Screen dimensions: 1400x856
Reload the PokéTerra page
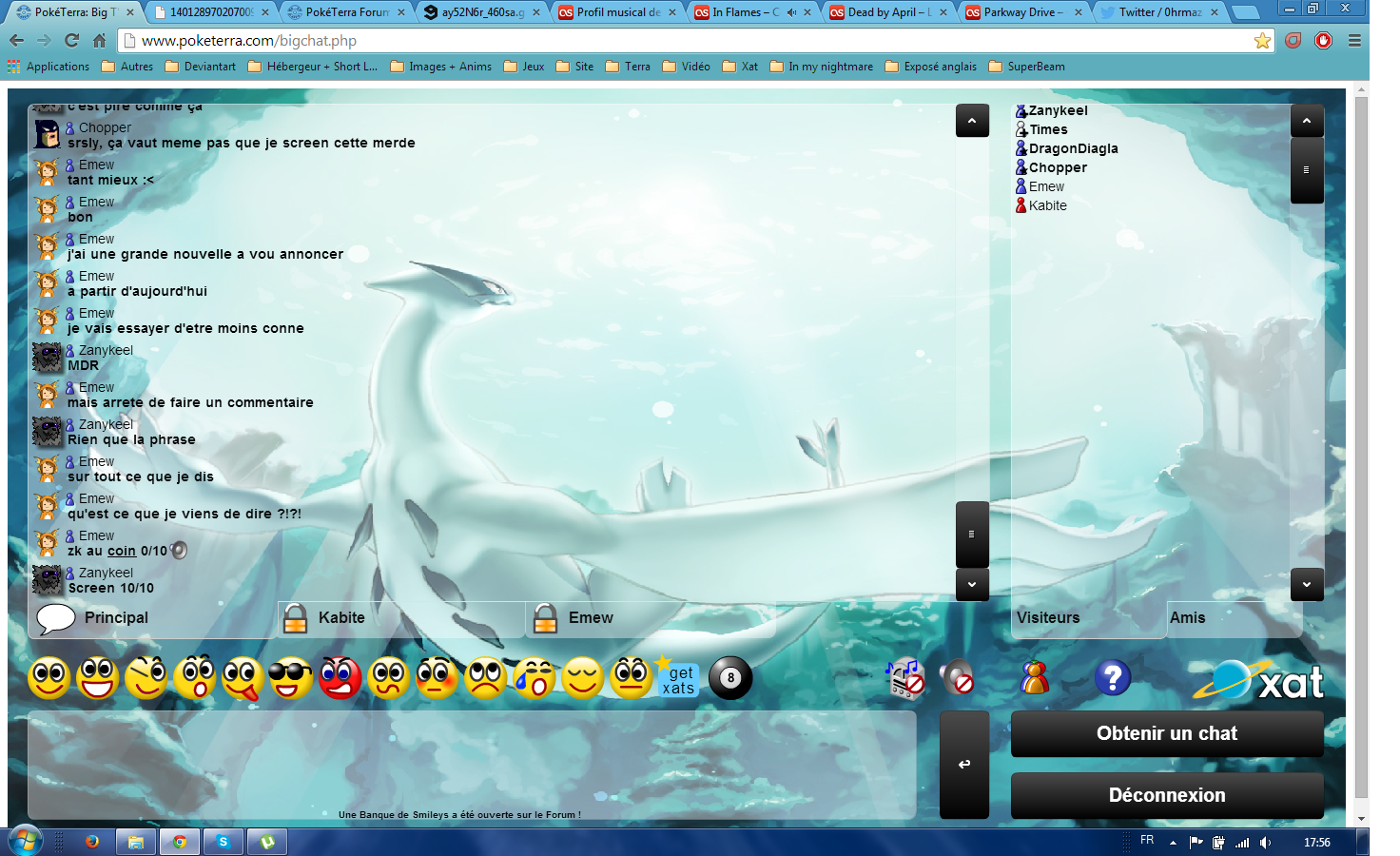coord(72,41)
